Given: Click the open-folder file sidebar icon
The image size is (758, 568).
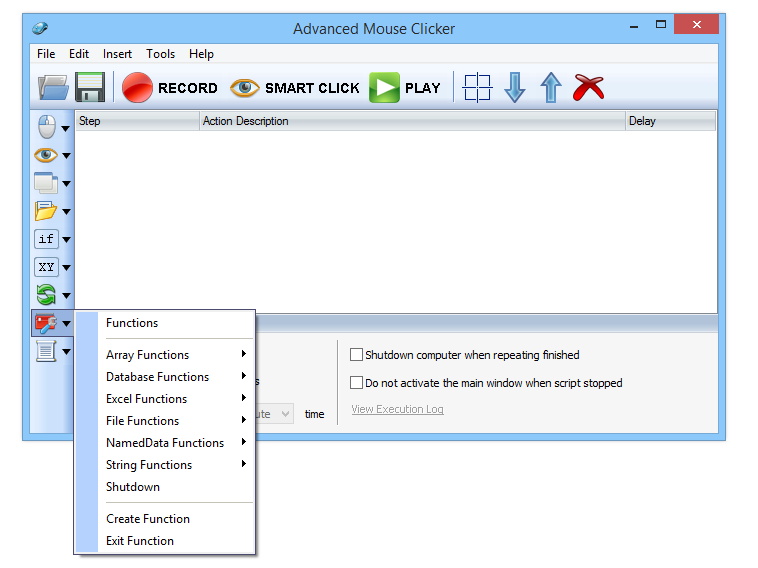Looking at the screenshot, I should (46, 211).
